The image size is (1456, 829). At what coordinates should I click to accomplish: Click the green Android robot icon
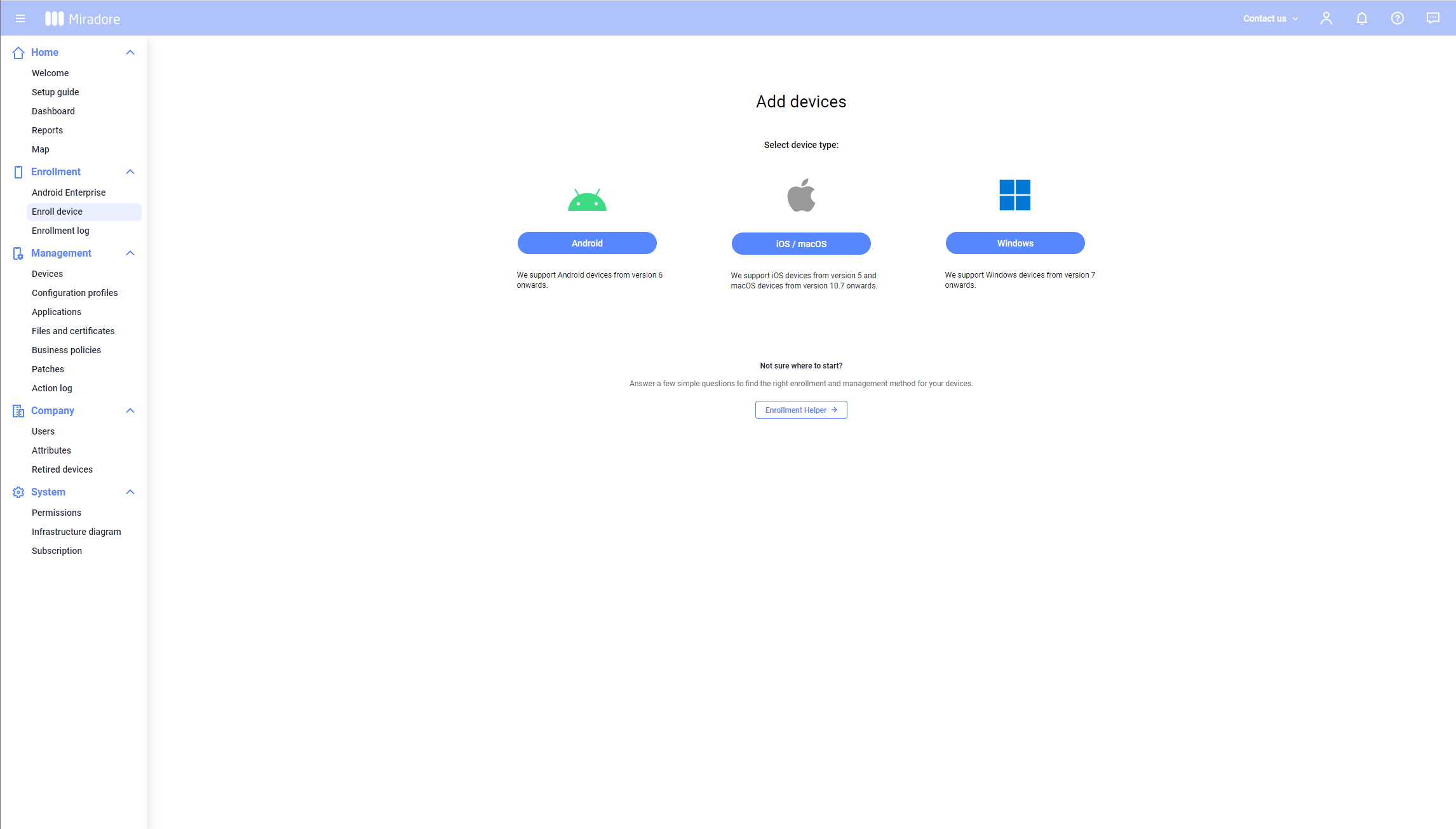tap(587, 199)
